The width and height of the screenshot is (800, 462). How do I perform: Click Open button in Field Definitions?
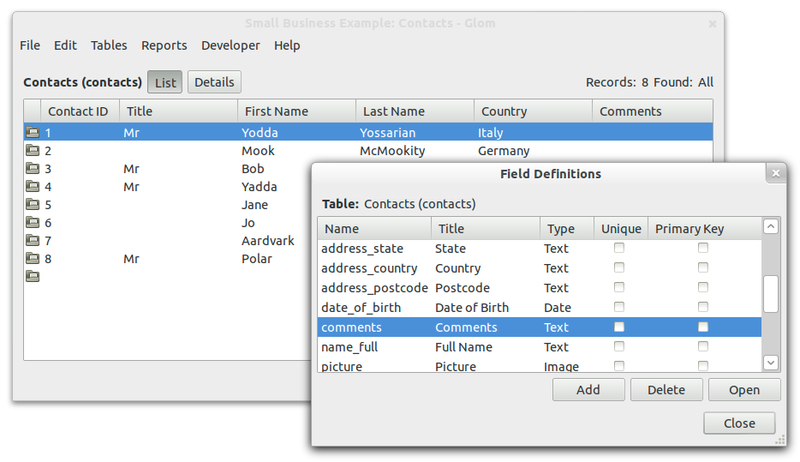(744, 390)
